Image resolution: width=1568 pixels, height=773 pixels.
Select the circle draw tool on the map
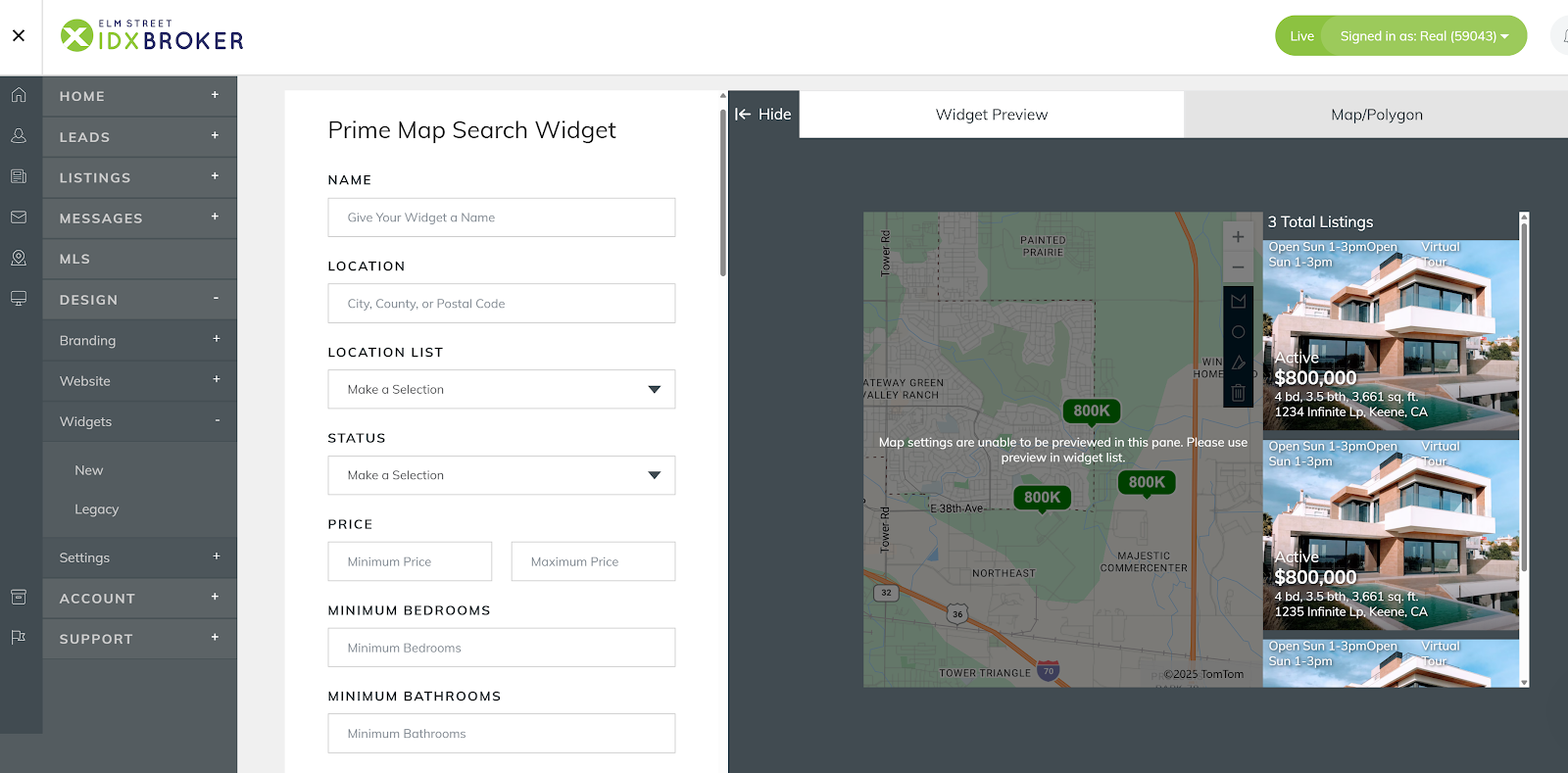coord(1238,332)
